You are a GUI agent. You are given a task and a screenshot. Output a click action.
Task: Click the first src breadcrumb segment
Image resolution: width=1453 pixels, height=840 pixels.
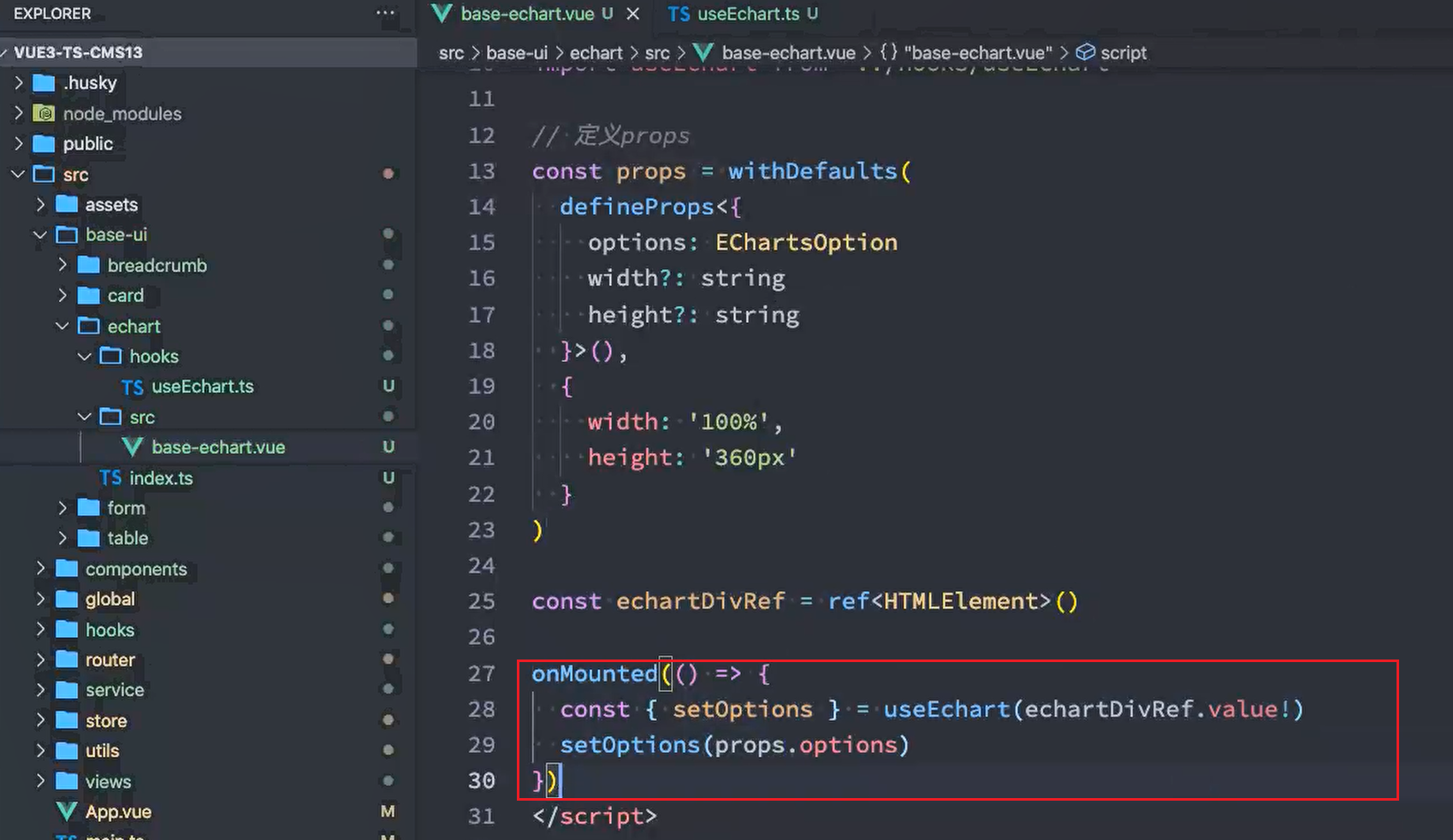click(x=452, y=53)
